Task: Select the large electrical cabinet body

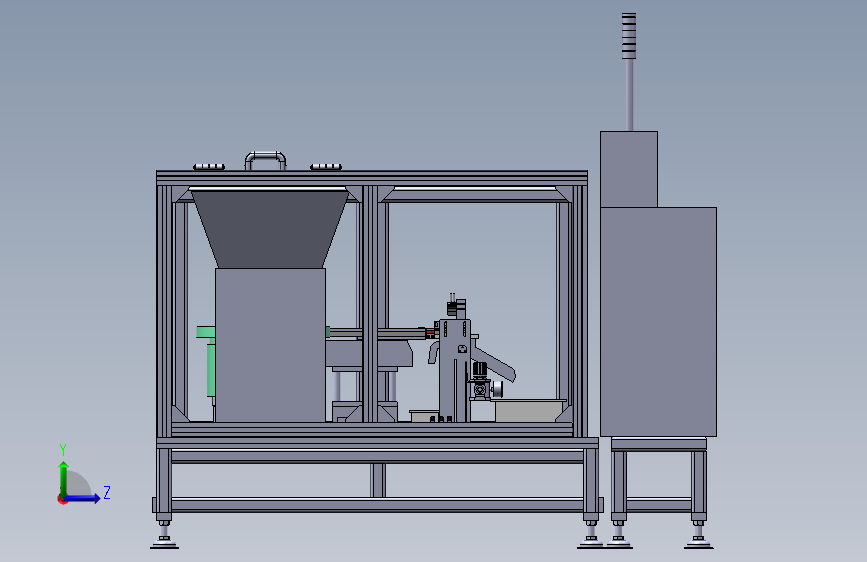Action: pyautogui.click(x=658, y=322)
